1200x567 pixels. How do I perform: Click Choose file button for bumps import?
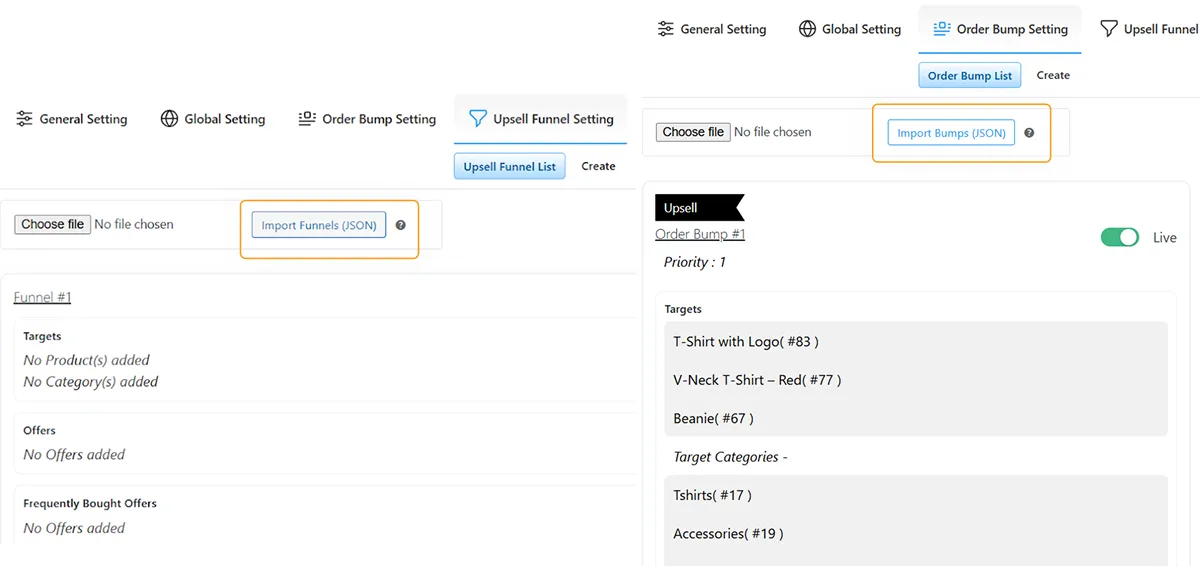point(693,131)
